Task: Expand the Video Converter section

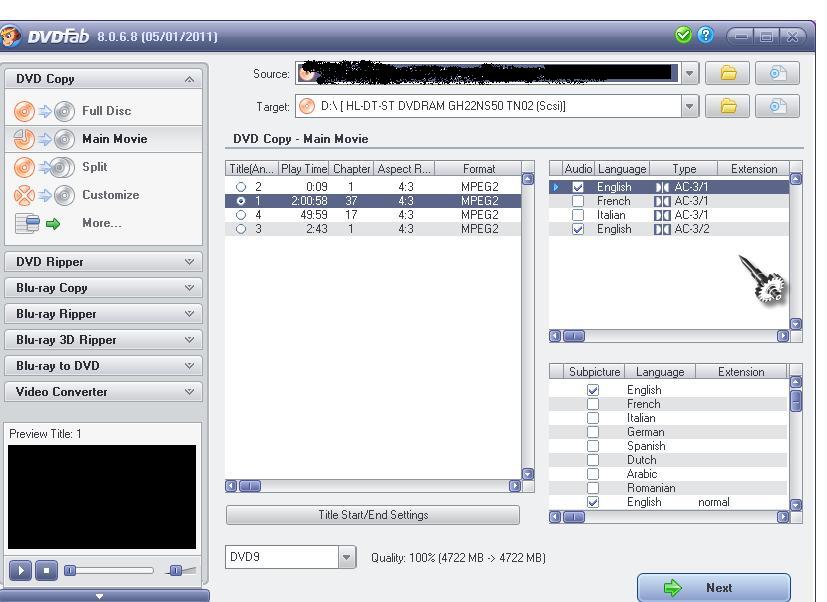Action: pyautogui.click(x=189, y=391)
